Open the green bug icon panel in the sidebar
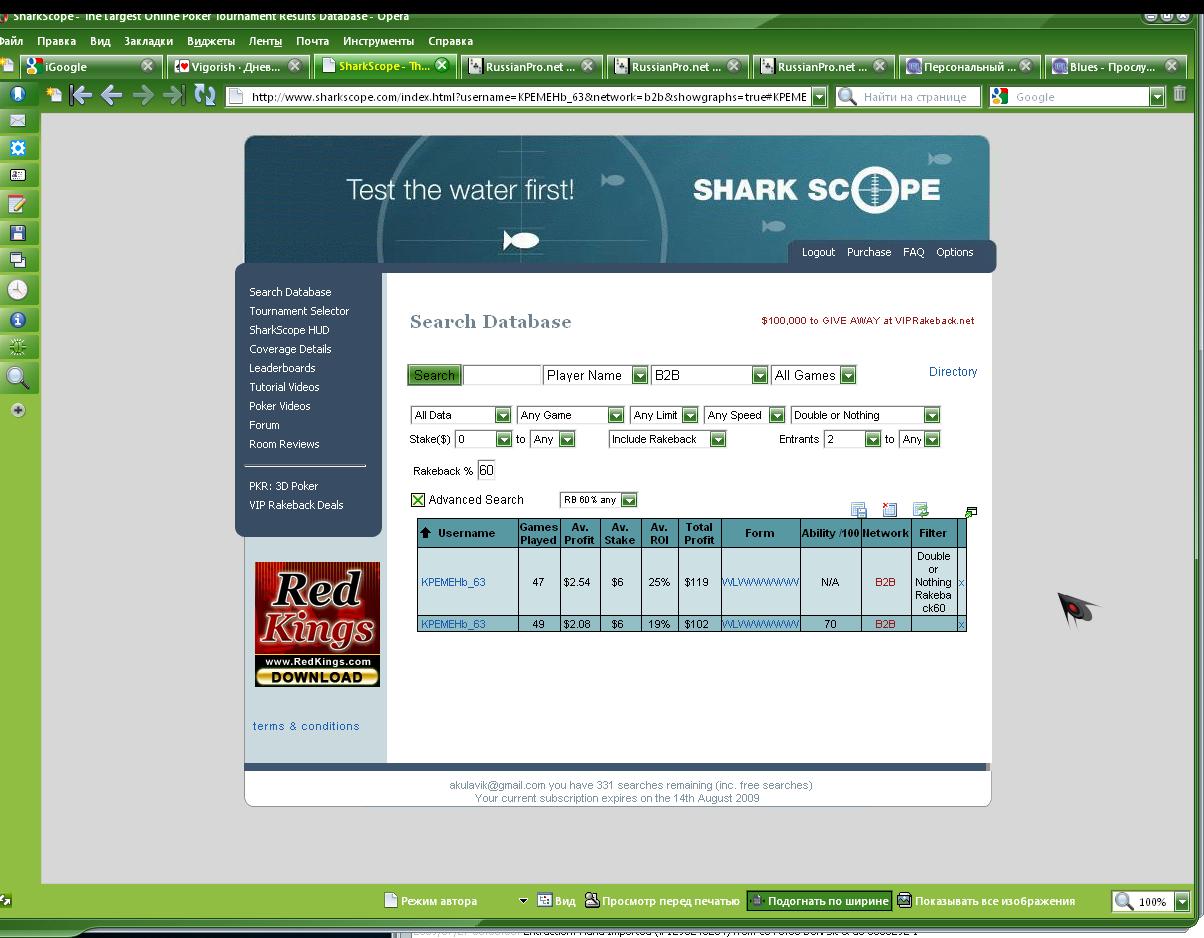 point(17,347)
